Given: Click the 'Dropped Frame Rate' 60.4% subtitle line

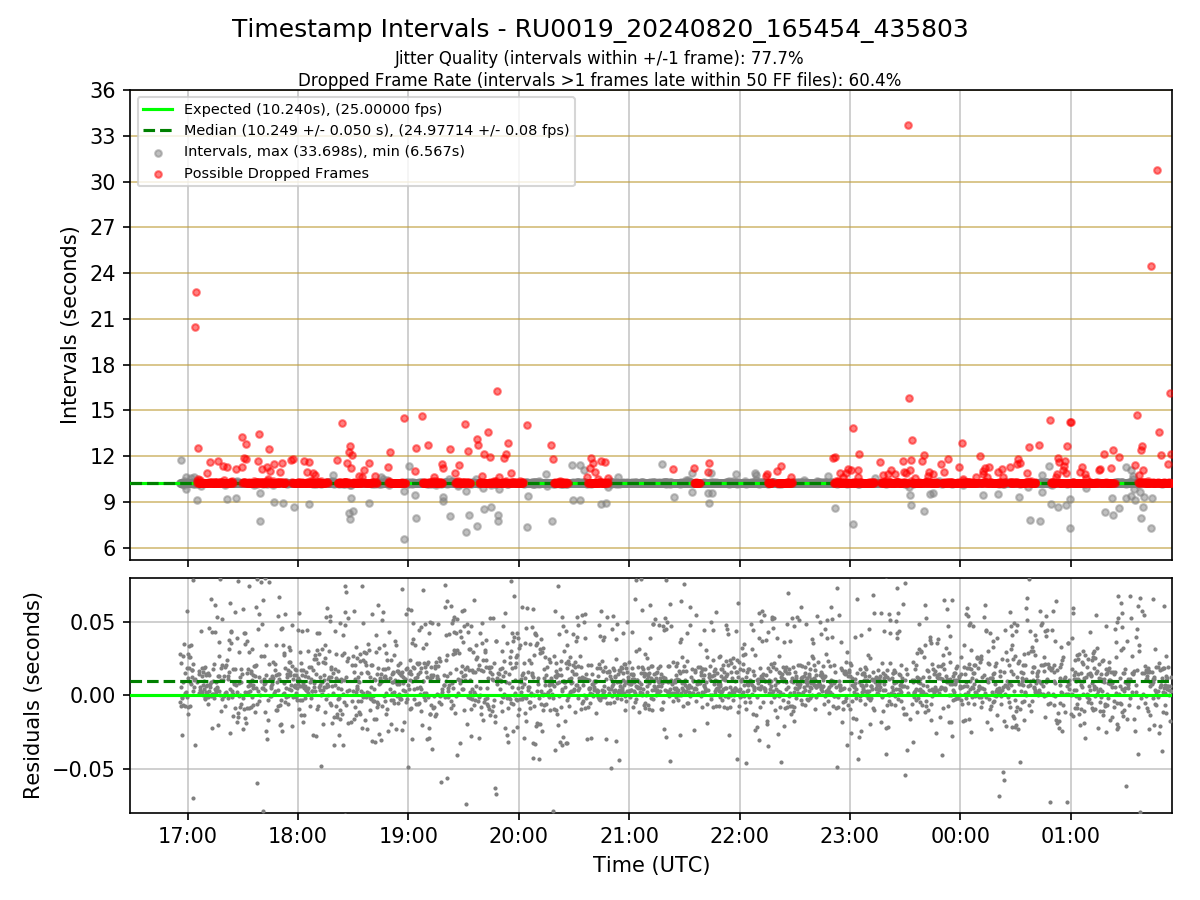Looking at the screenshot, I should point(599,80).
